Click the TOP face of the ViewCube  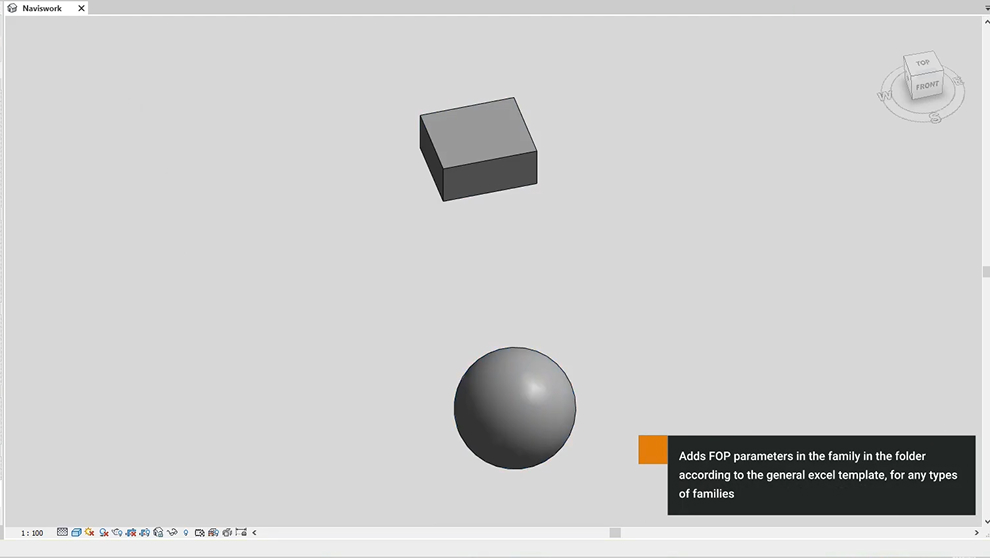[922, 63]
